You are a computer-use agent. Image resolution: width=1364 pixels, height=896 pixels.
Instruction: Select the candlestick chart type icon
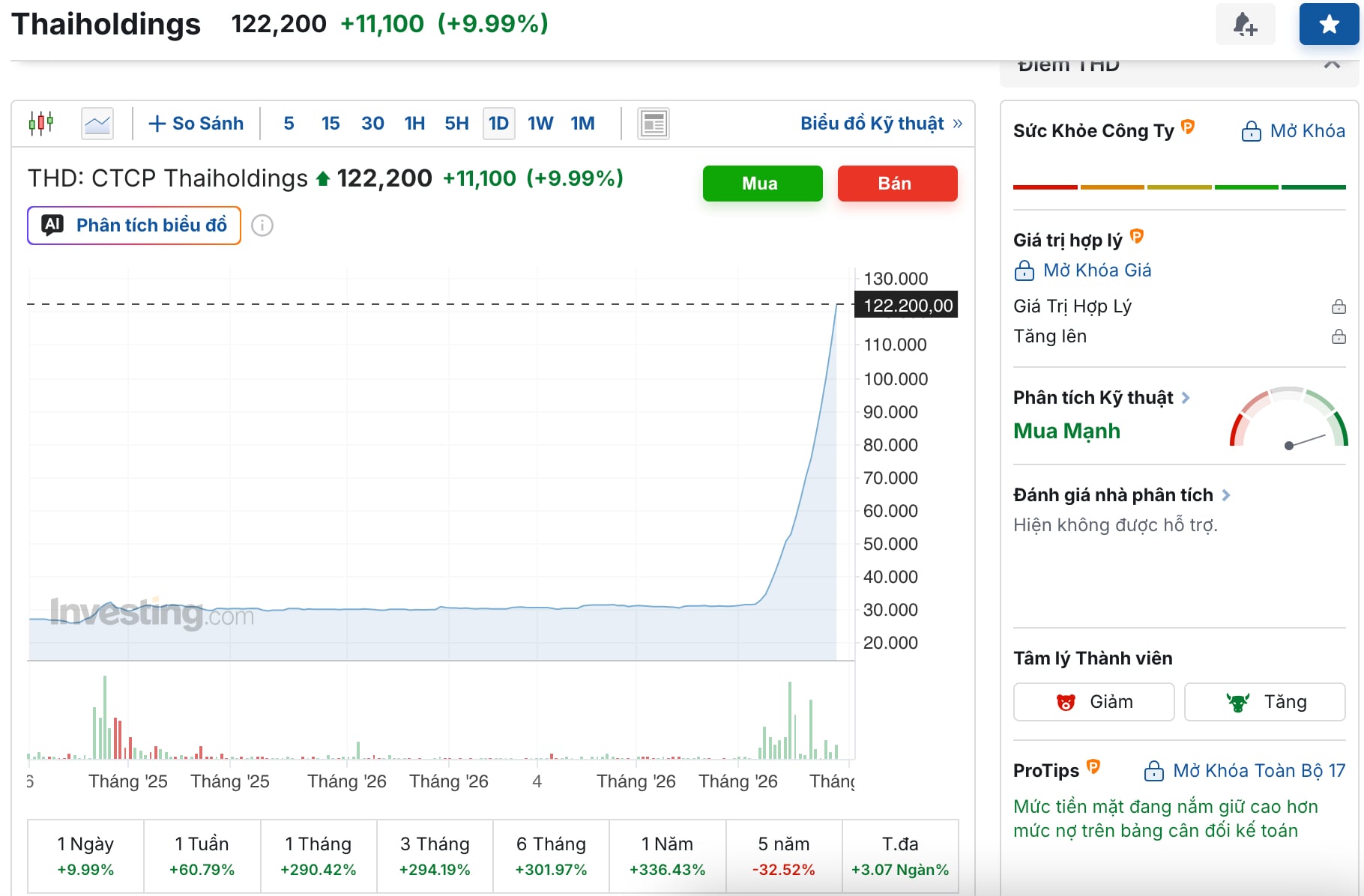(x=41, y=123)
